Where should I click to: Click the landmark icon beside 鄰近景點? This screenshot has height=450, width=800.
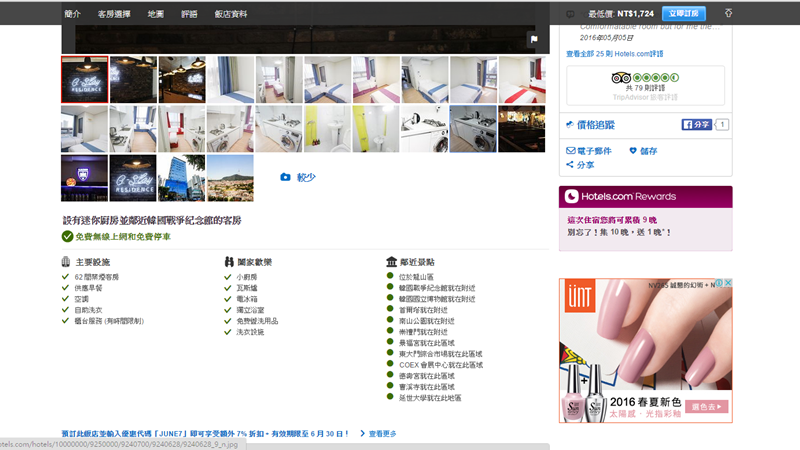click(391, 262)
